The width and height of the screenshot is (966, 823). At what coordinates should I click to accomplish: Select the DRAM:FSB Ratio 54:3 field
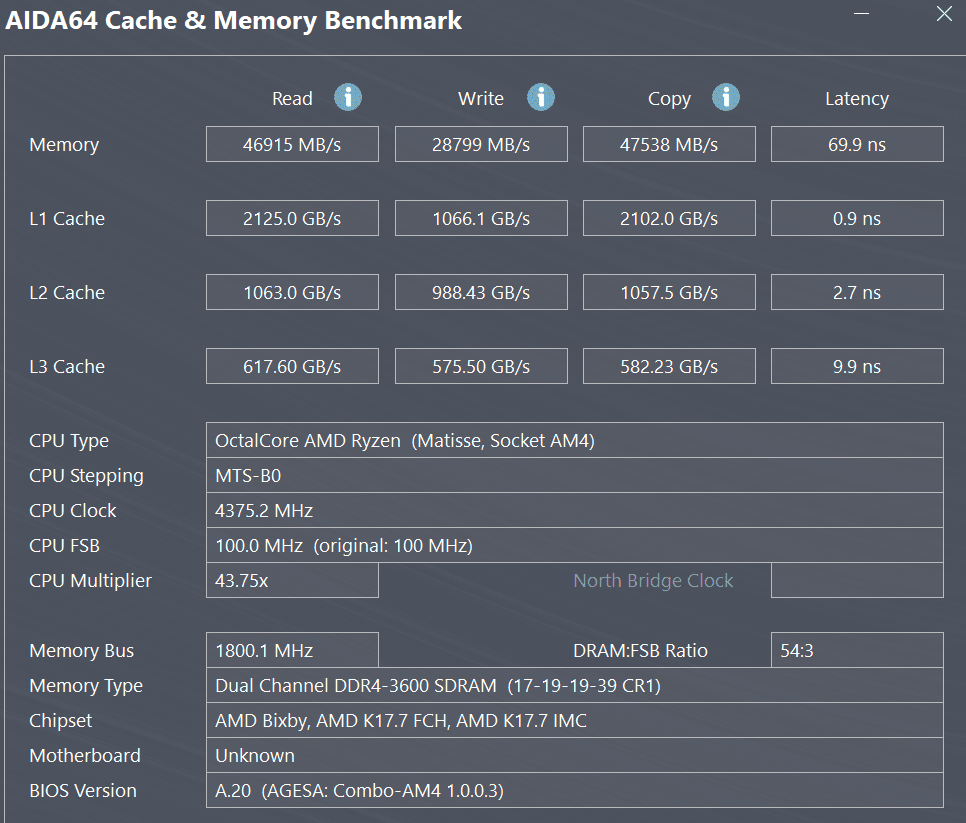[x=857, y=650]
